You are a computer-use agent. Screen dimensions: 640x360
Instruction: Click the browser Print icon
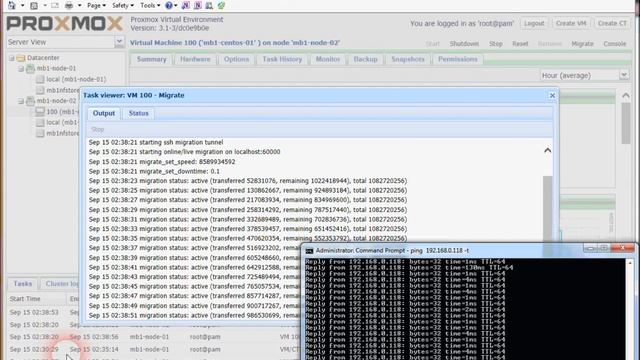69,5
